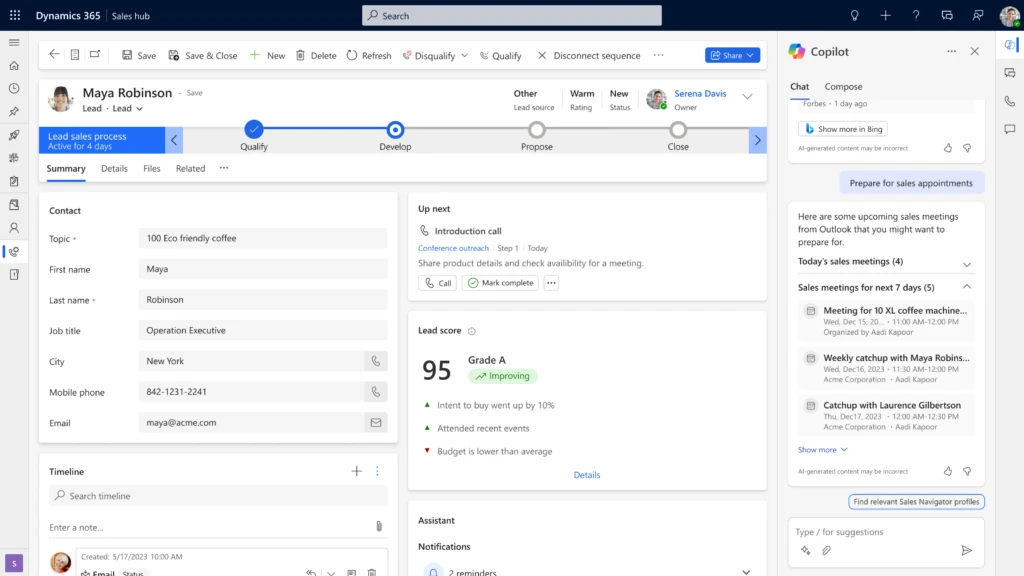Open the Disqualify dropdown in the toolbar
1024x576 pixels.
(x=464, y=55)
